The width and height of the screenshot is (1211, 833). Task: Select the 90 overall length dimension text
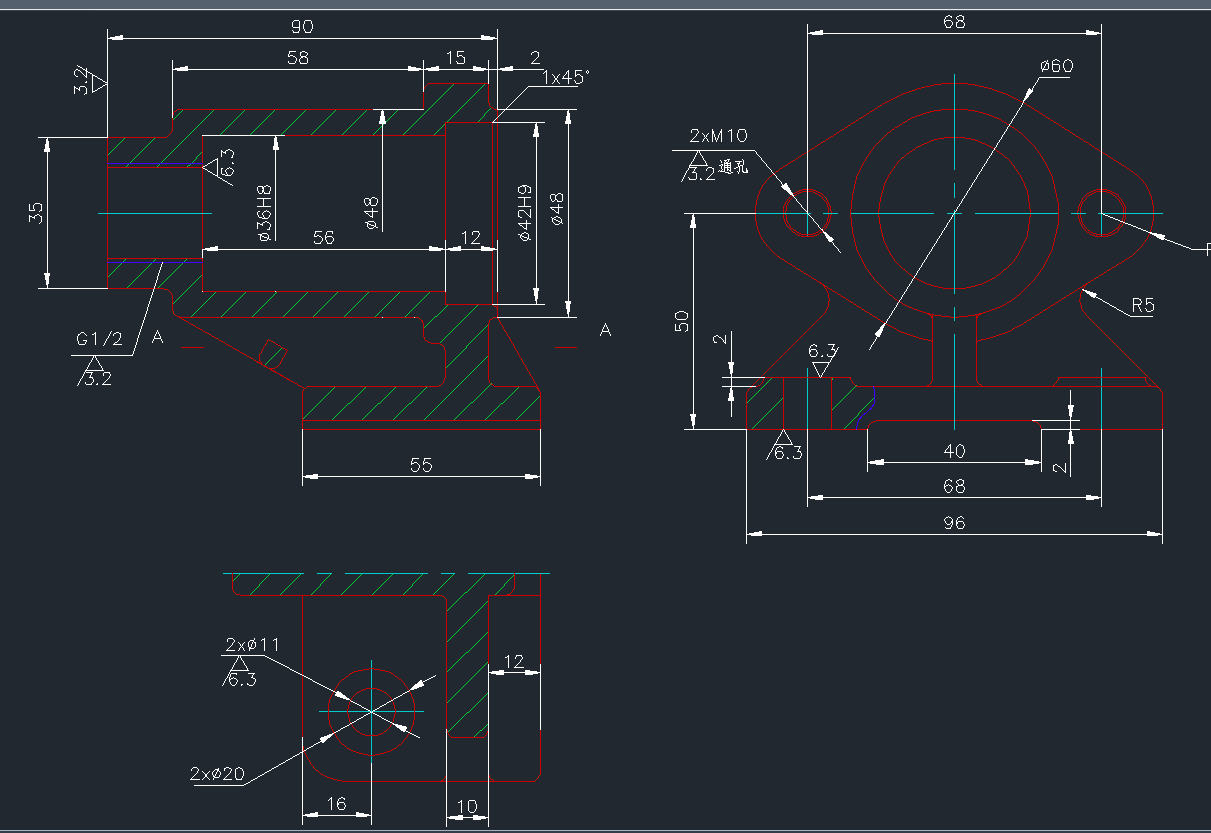click(x=301, y=26)
